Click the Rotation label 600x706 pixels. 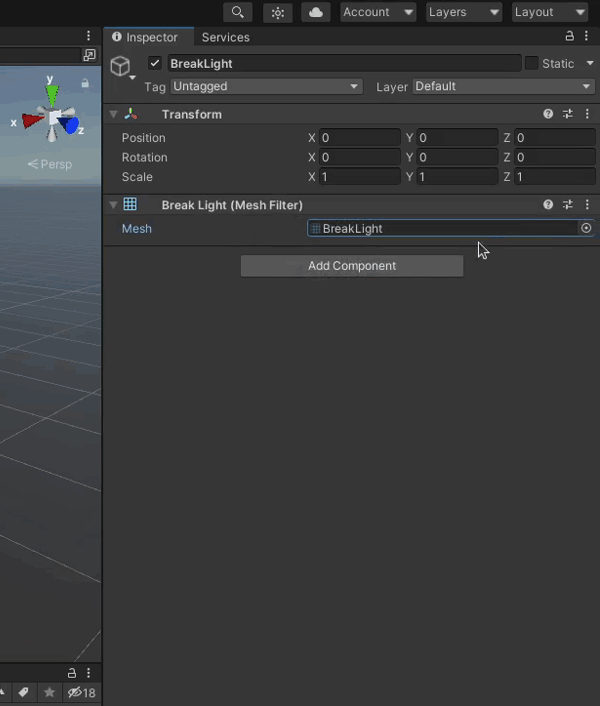tap(144, 157)
